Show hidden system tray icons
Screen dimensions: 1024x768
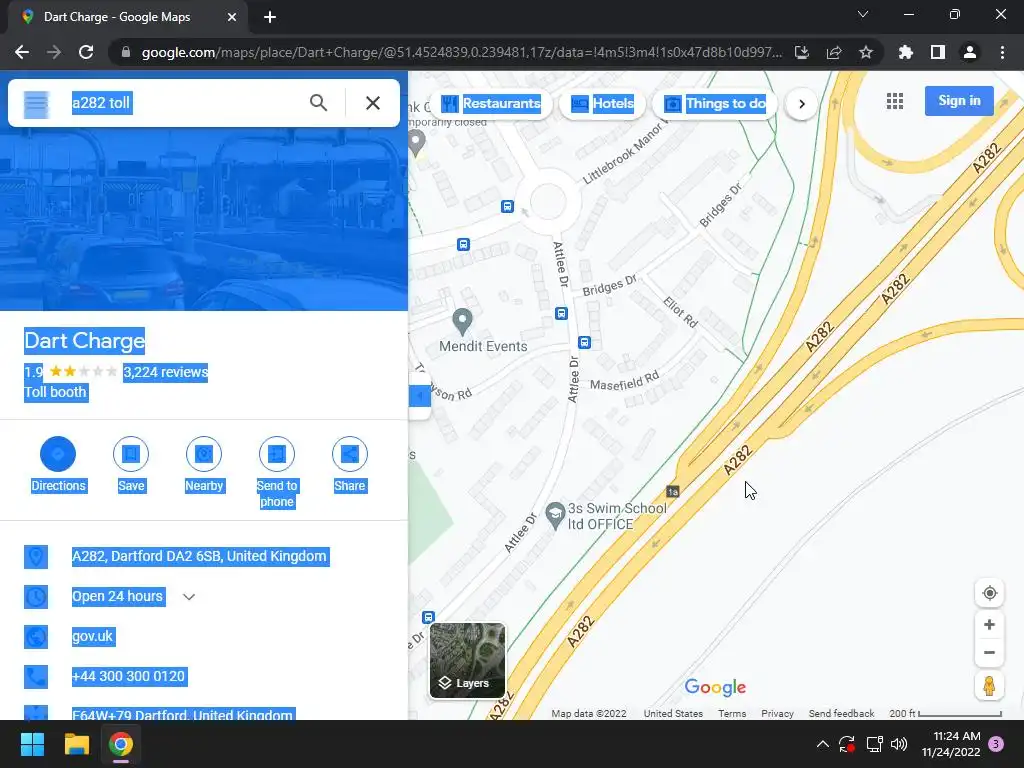[823, 744]
